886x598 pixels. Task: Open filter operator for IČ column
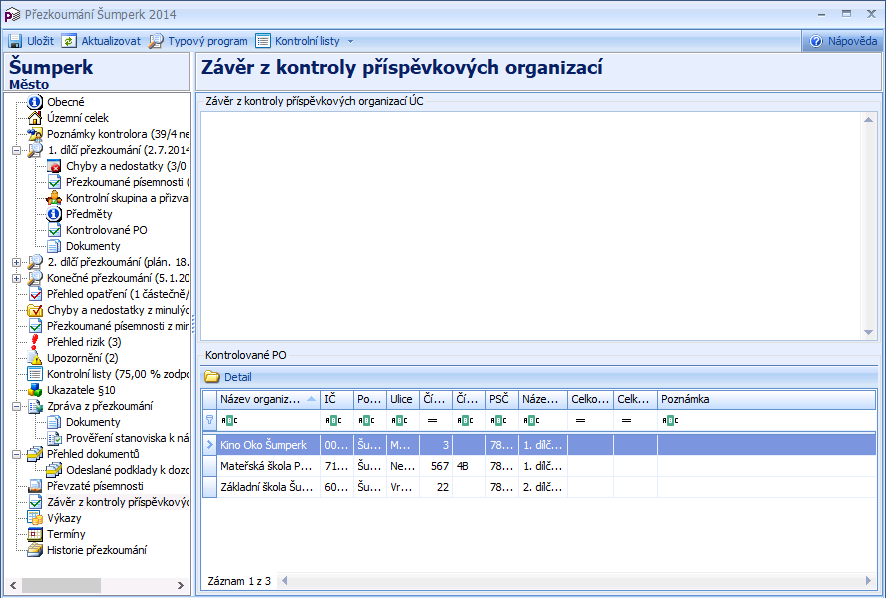(333, 421)
